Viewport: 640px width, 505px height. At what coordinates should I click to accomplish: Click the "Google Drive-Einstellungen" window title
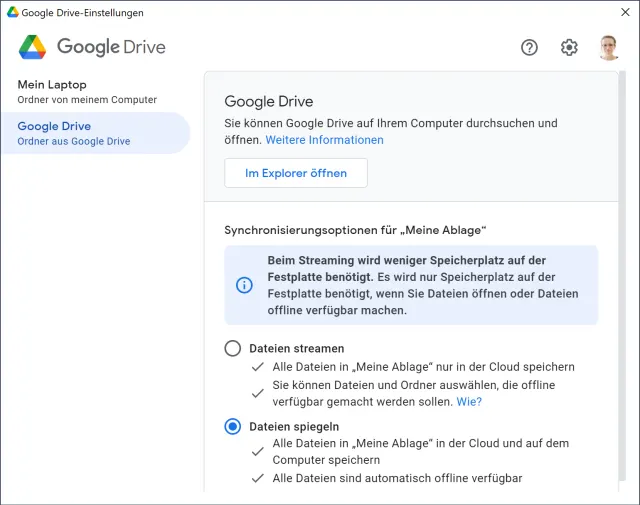82,13
